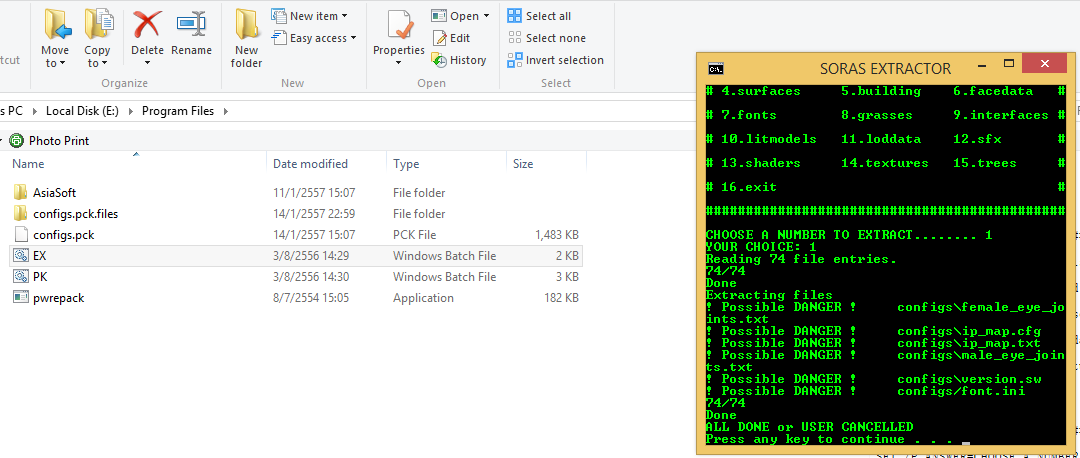
Task: Click Select all in the ribbon
Action: [x=539, y=16]
